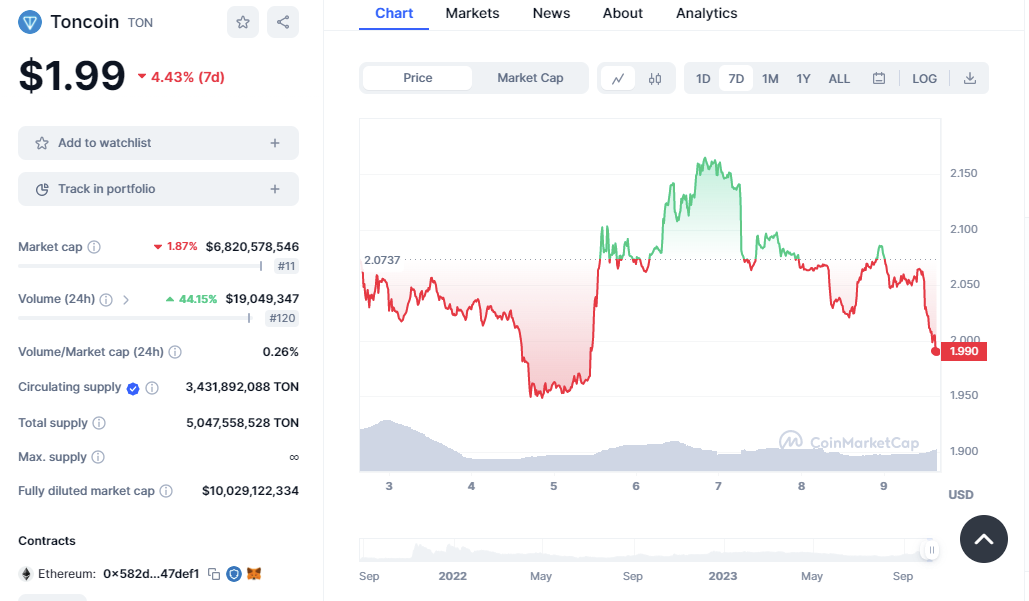Show Market cap info tooltip icon
Screen dimensions: 1029x601
pos(94,247)
